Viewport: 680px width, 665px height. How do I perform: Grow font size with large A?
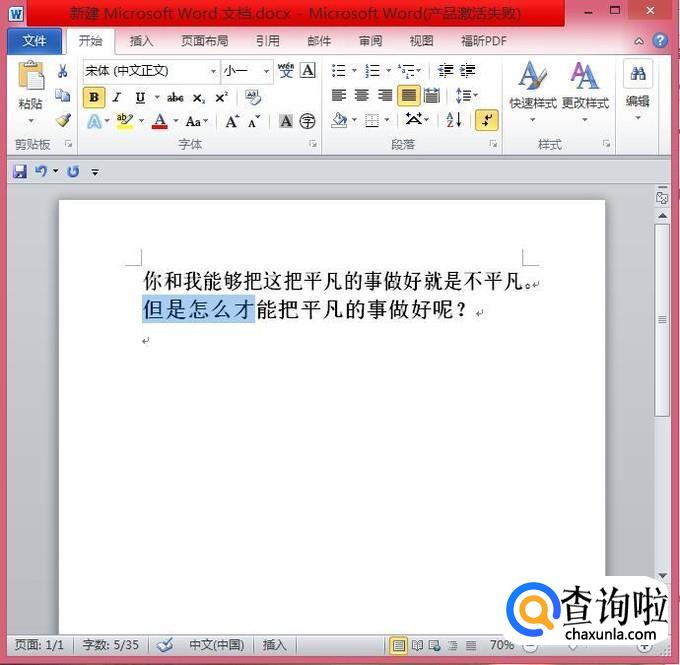pyautogui.click(x=232, y=121)
